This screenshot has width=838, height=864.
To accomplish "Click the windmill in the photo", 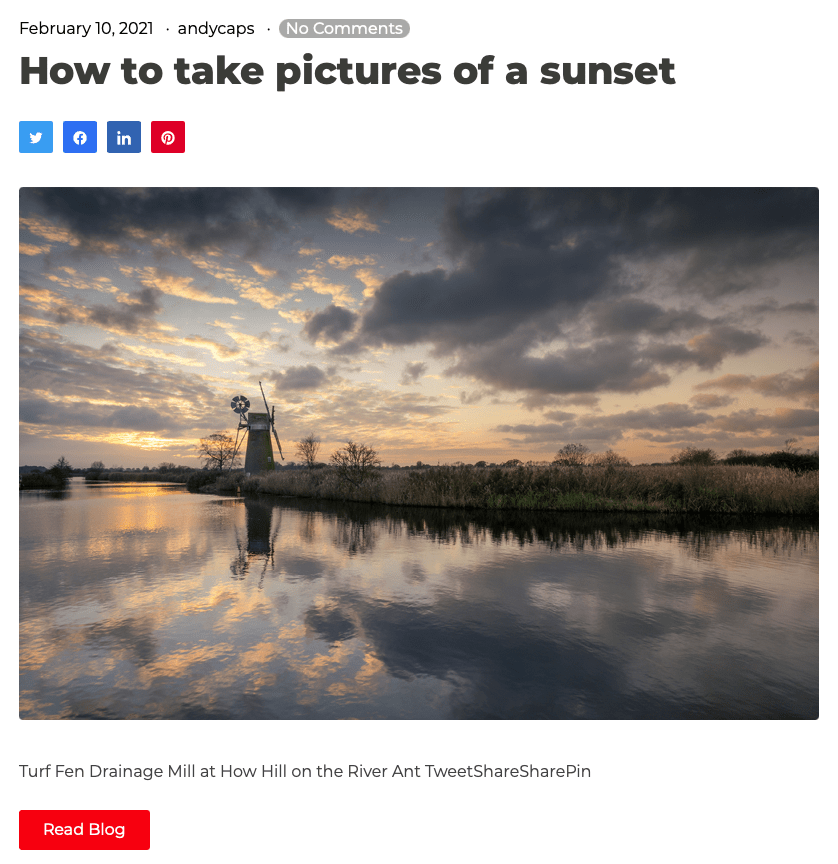I will pyautogui.click(x=257, y=431).
